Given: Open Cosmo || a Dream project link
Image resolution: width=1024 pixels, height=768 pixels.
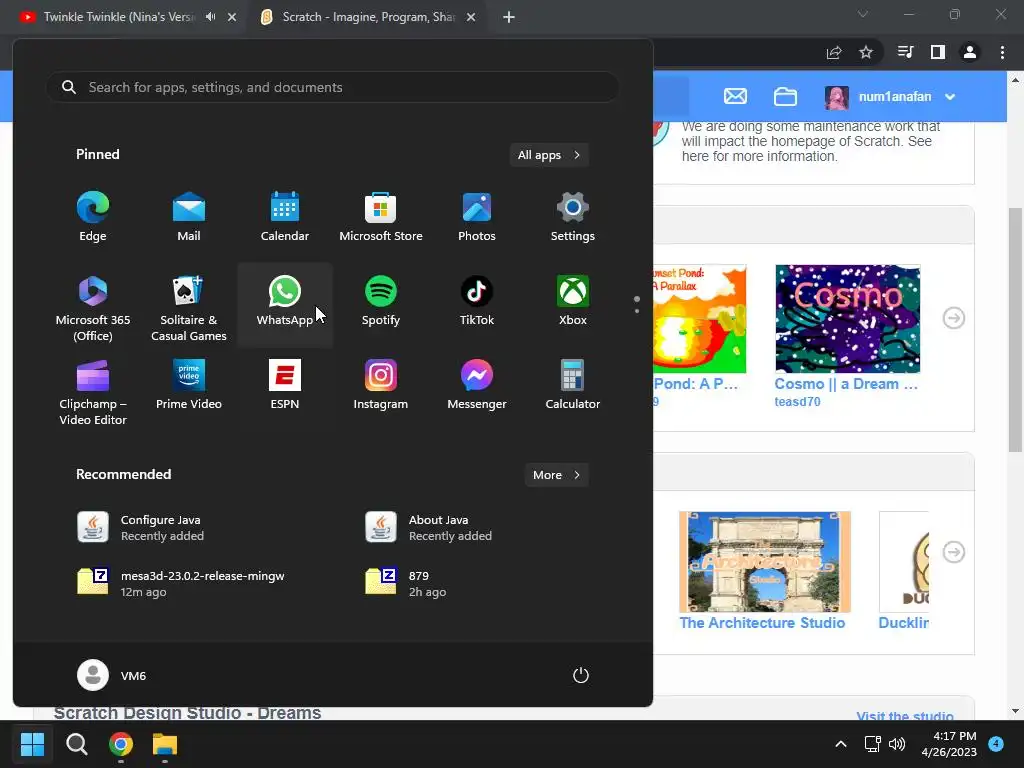Looking at the screenshot, I should click(846, 384).
